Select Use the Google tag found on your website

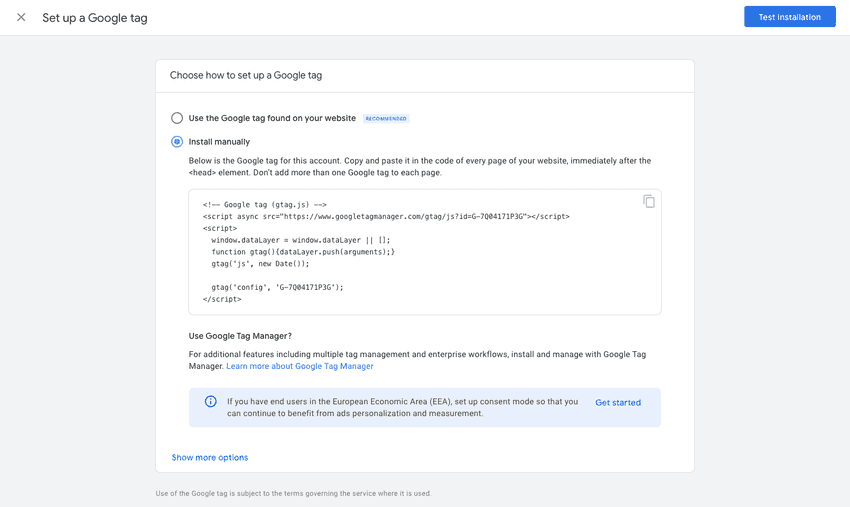coord(177,118)
